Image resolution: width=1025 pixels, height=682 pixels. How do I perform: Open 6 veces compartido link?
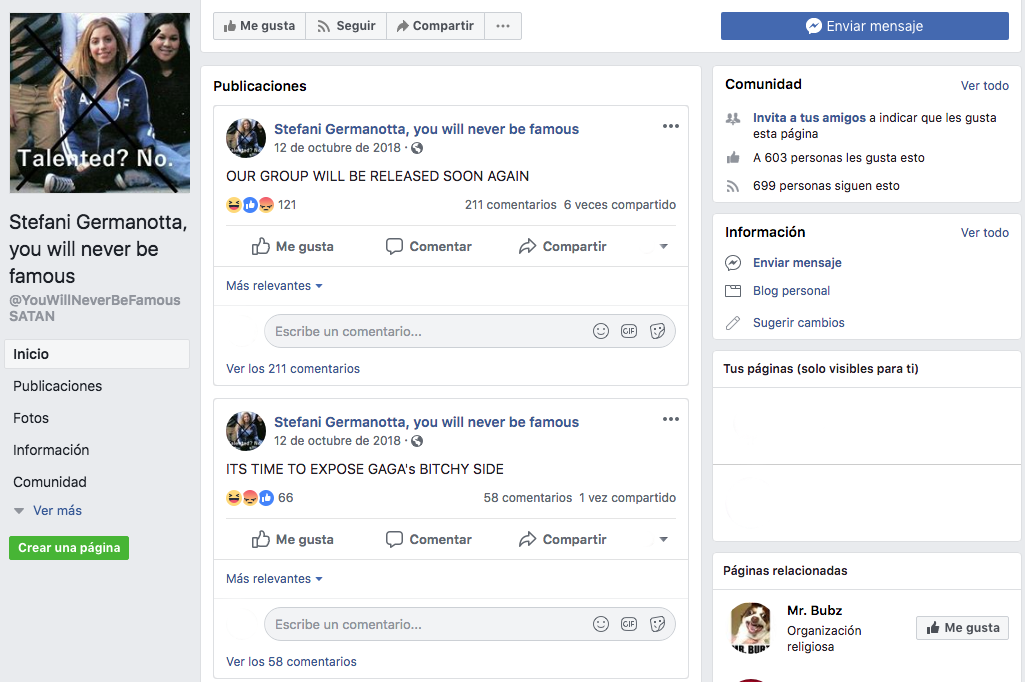[620, 205]
